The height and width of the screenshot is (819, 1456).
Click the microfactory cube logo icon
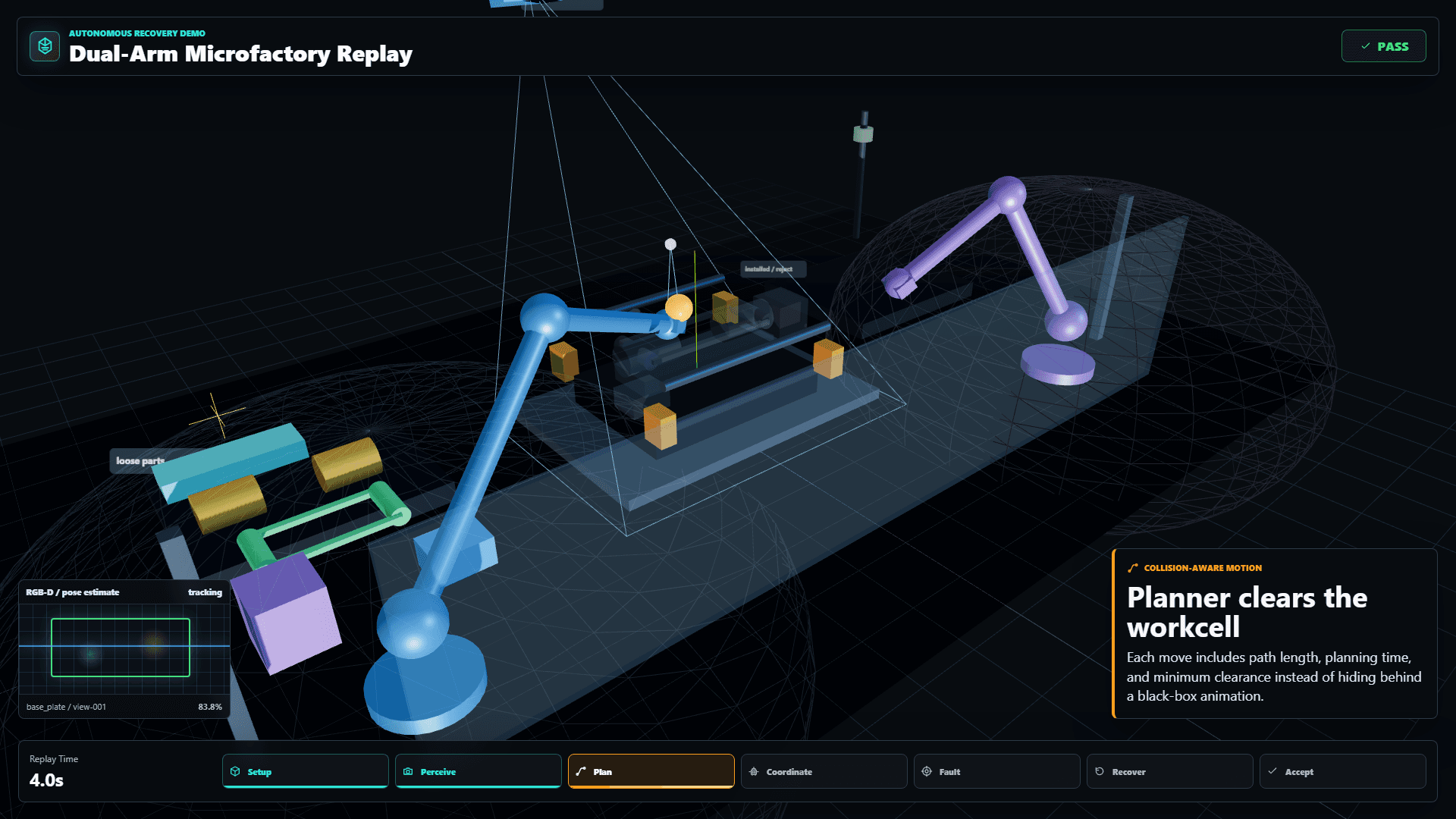tap(45, 46)
